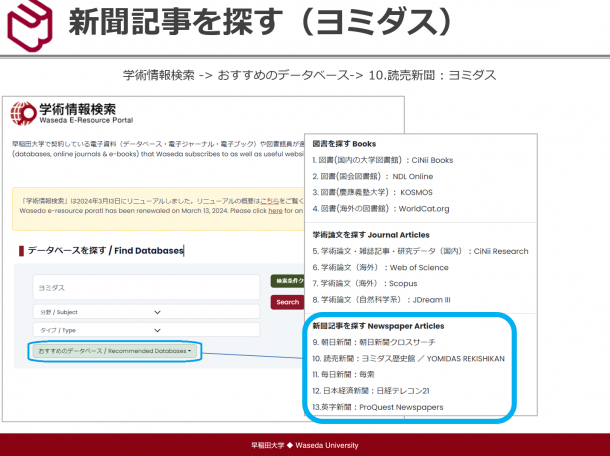Select 10. ヨミダス歴史館 YOMIDAS REKISHIKAN entry
610x456 pixels.
[x=408, y=359]
